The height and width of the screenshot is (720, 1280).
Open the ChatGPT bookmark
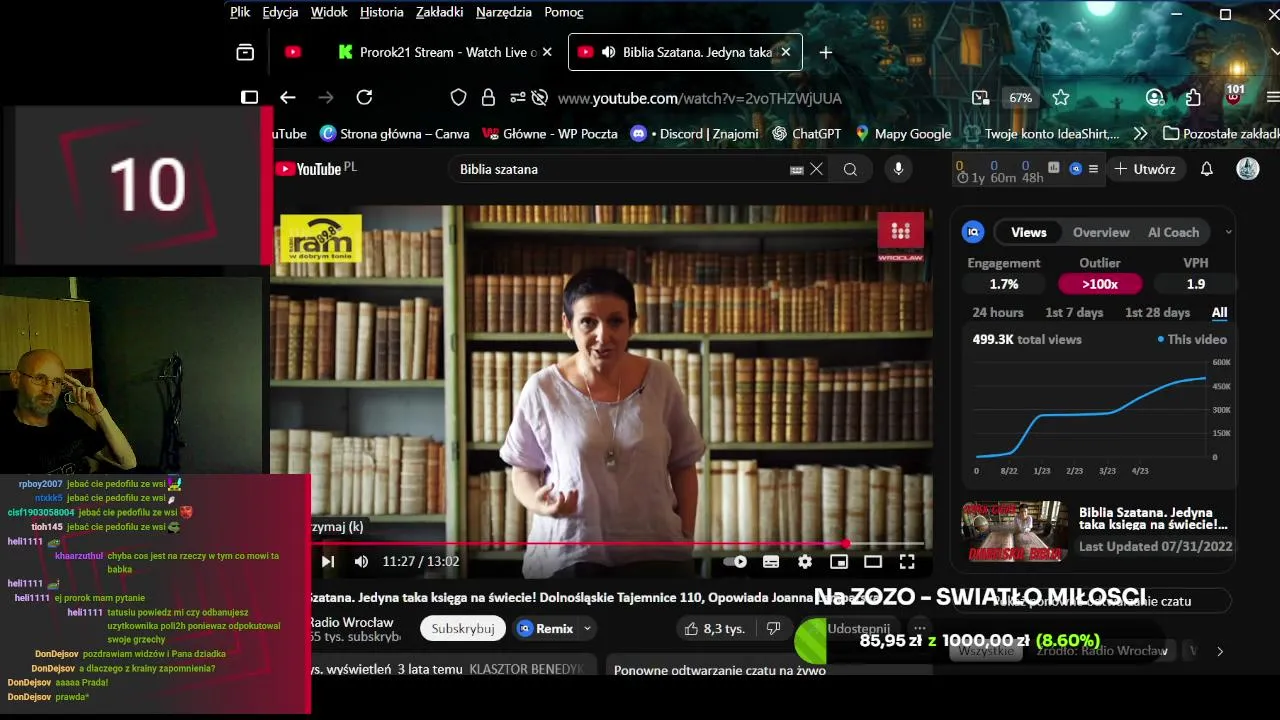[x=807, y=133]
